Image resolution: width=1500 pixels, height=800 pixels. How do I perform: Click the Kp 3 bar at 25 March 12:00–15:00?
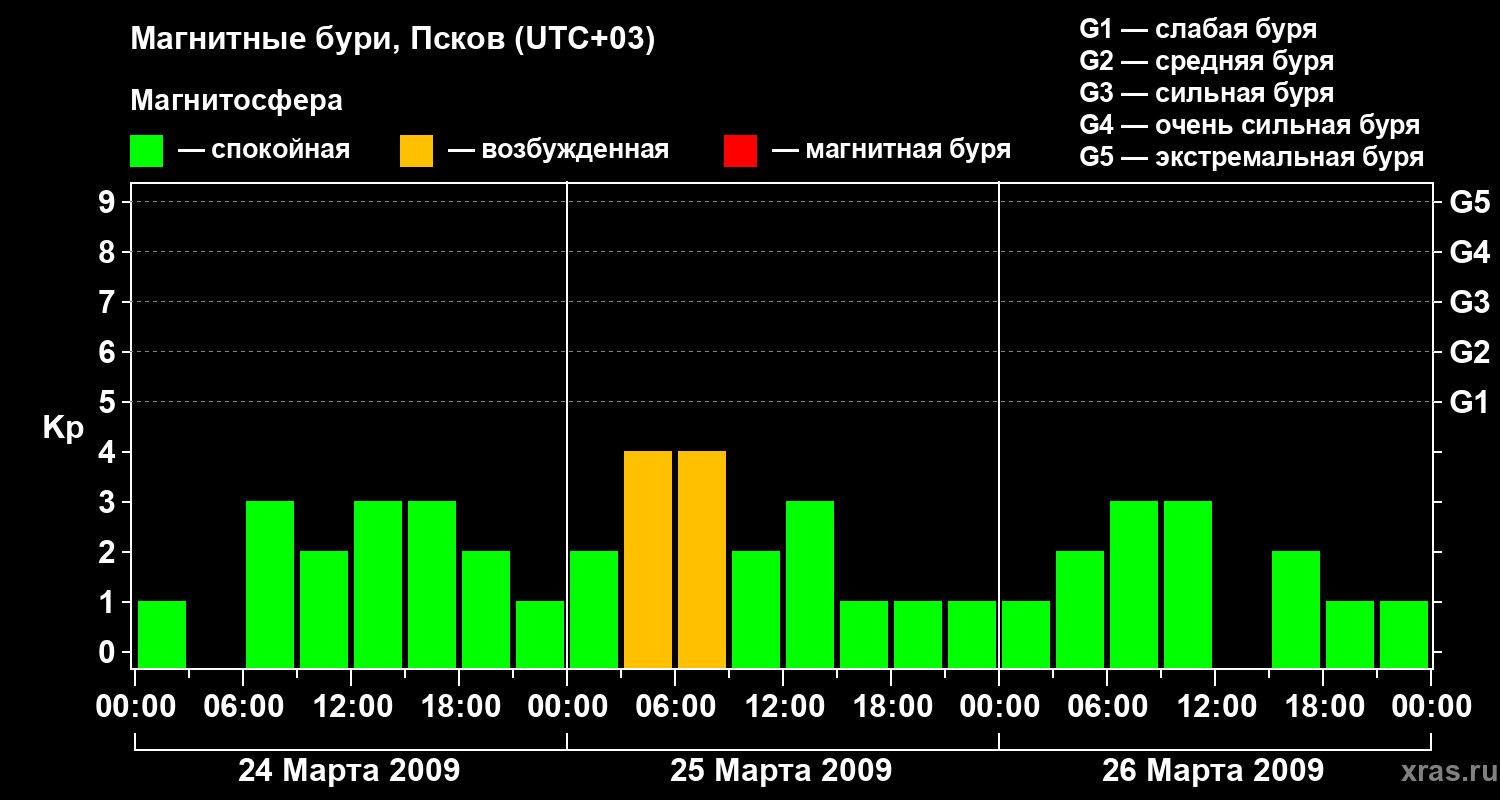810,585
